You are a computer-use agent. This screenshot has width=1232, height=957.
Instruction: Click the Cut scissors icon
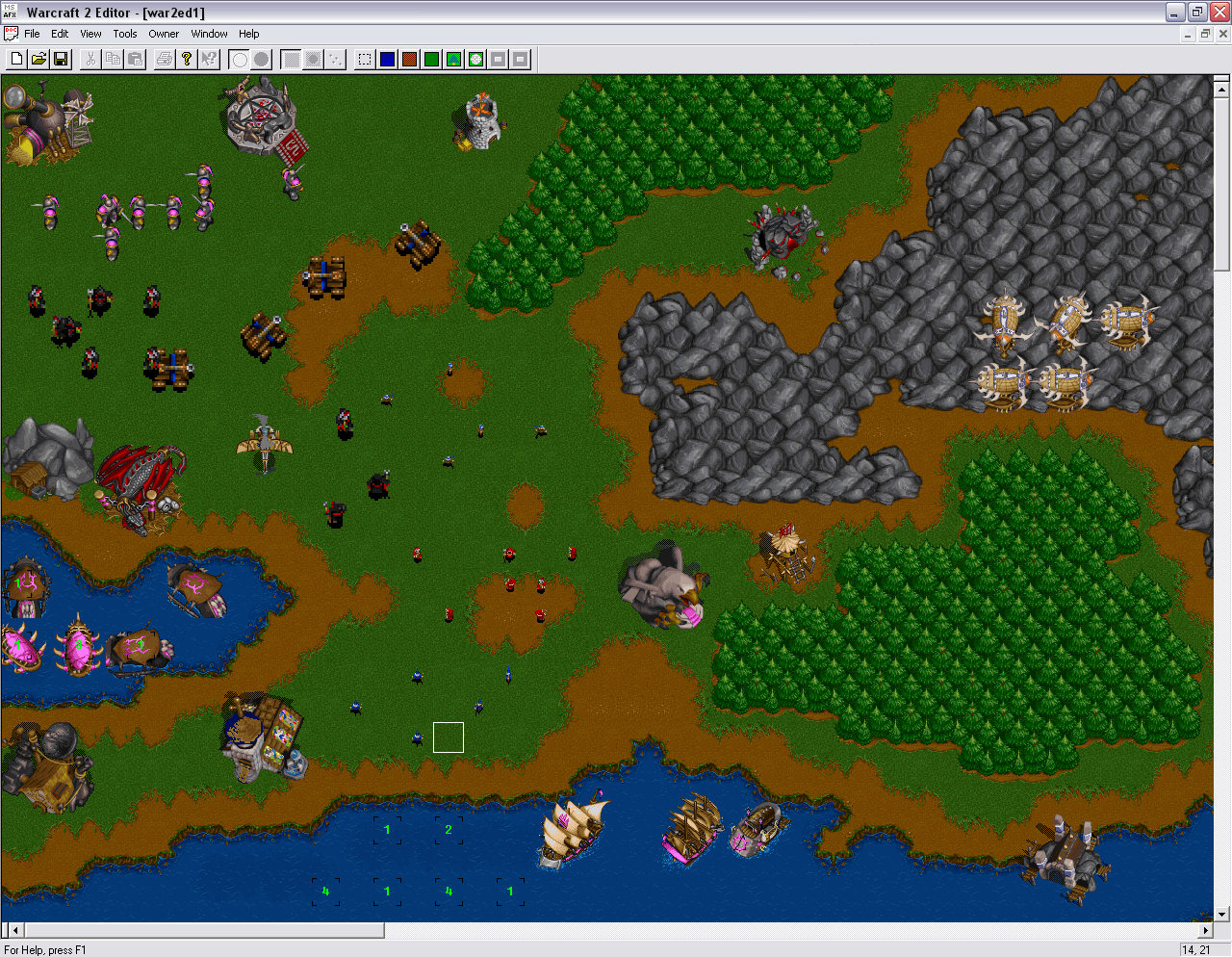click(90, 60)
